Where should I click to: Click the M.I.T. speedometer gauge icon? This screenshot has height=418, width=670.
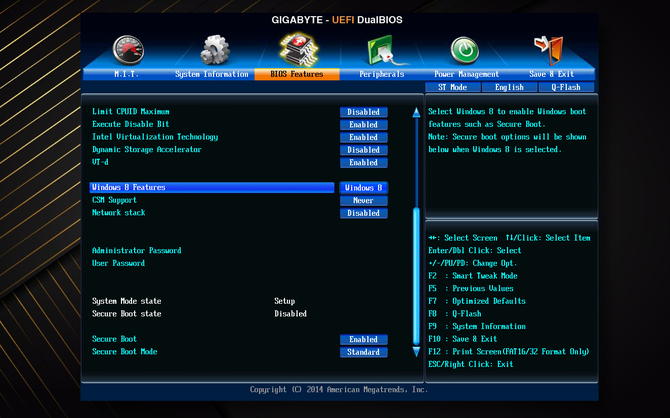pos(128,50)
